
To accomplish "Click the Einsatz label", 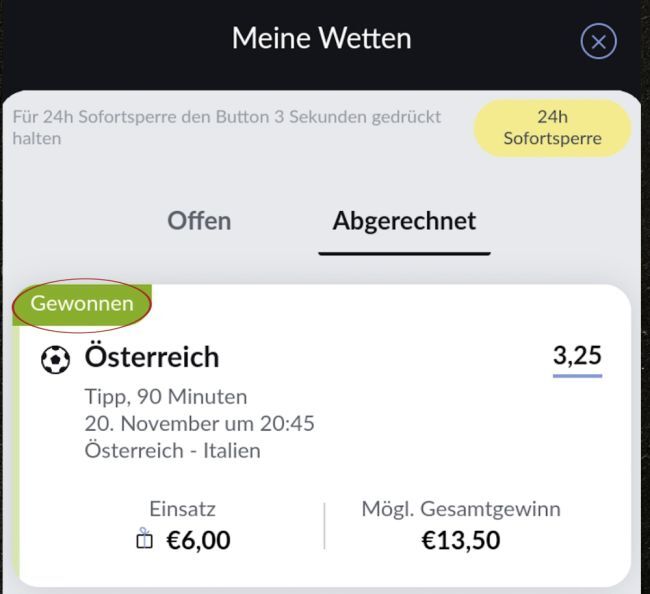I will point(182,509).
